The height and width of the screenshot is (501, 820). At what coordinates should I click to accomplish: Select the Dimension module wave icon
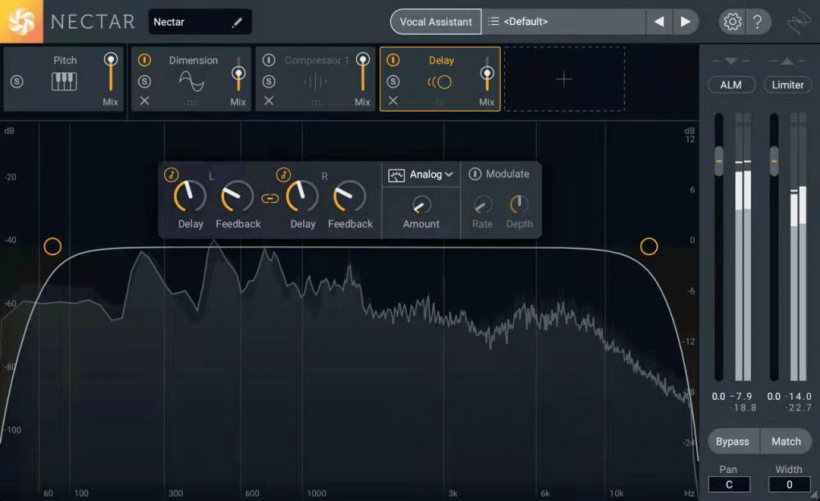[x=191, y=81]
